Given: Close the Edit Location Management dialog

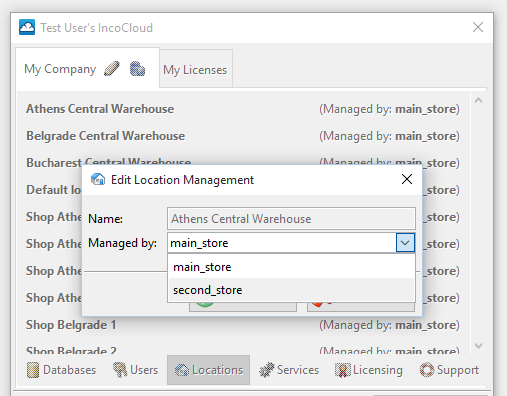Looking at the screenshot, I should coord(407,179).
